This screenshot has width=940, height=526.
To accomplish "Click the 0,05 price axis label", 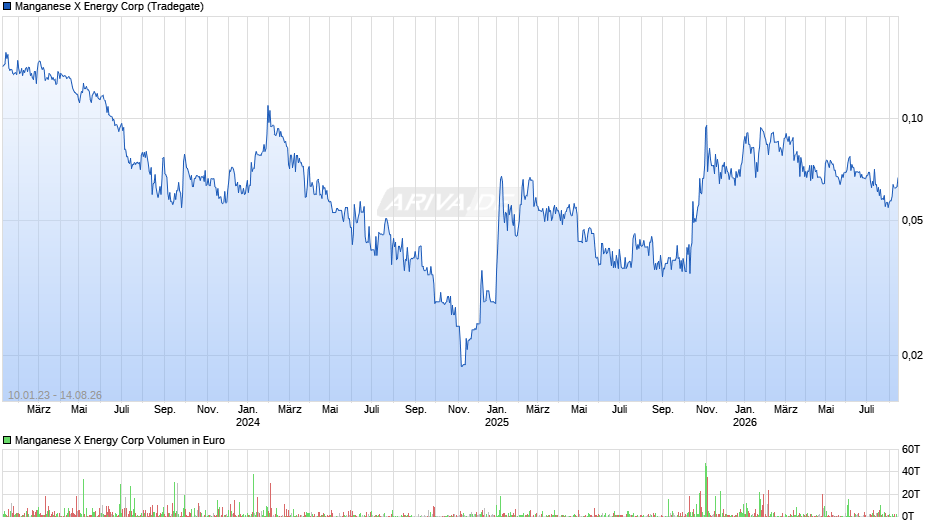I will (x=912, y=220).
